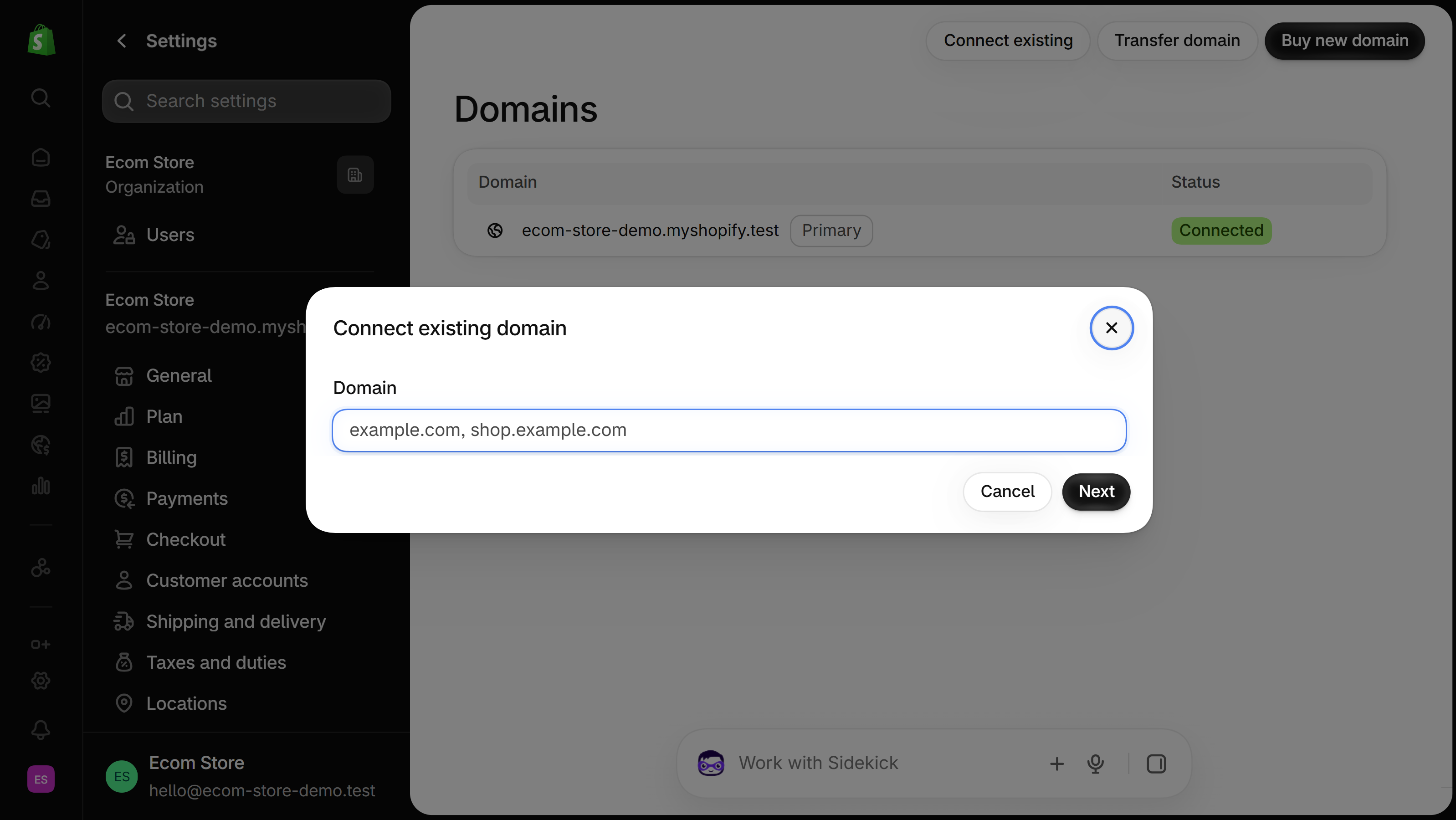Click the Transfer domain button
The width and height of the screenshot is (1456, 820).
[1177, 41]
